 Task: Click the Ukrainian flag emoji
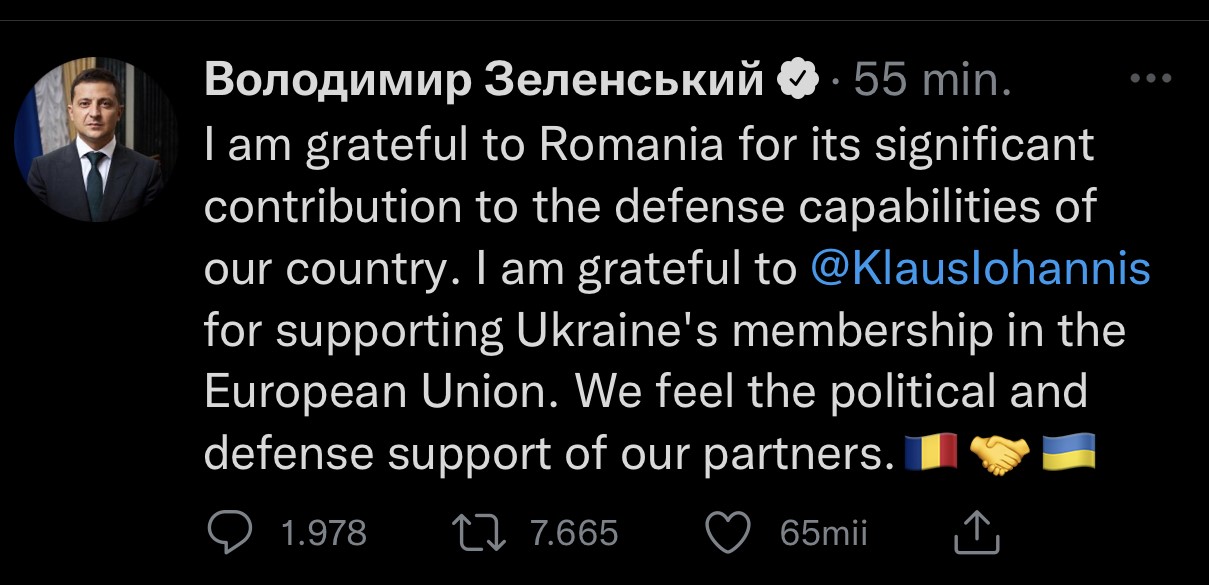(1070, 455)
